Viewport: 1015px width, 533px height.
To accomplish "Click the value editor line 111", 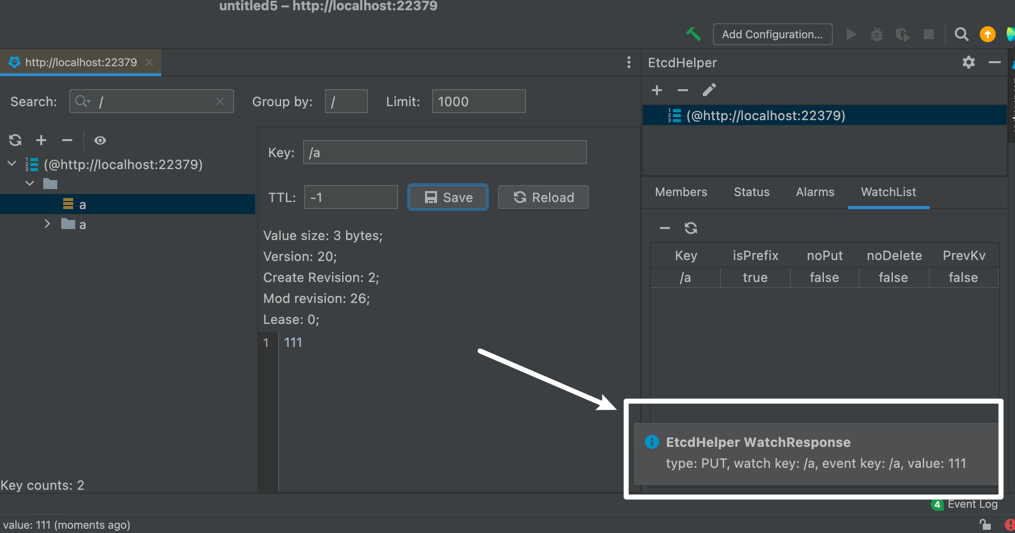I will click(293, 343).
